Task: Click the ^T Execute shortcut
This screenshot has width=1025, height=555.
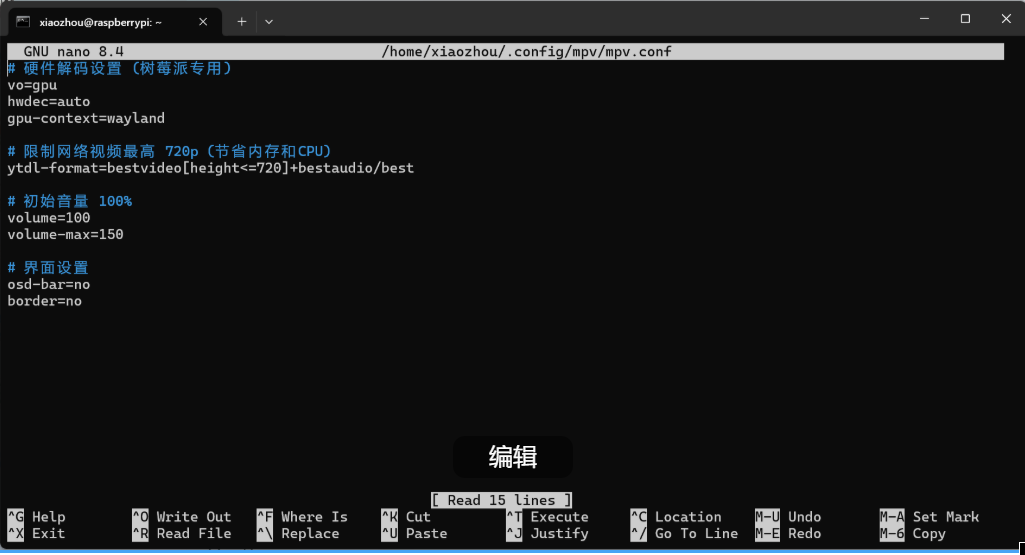Action: (547, 517)
